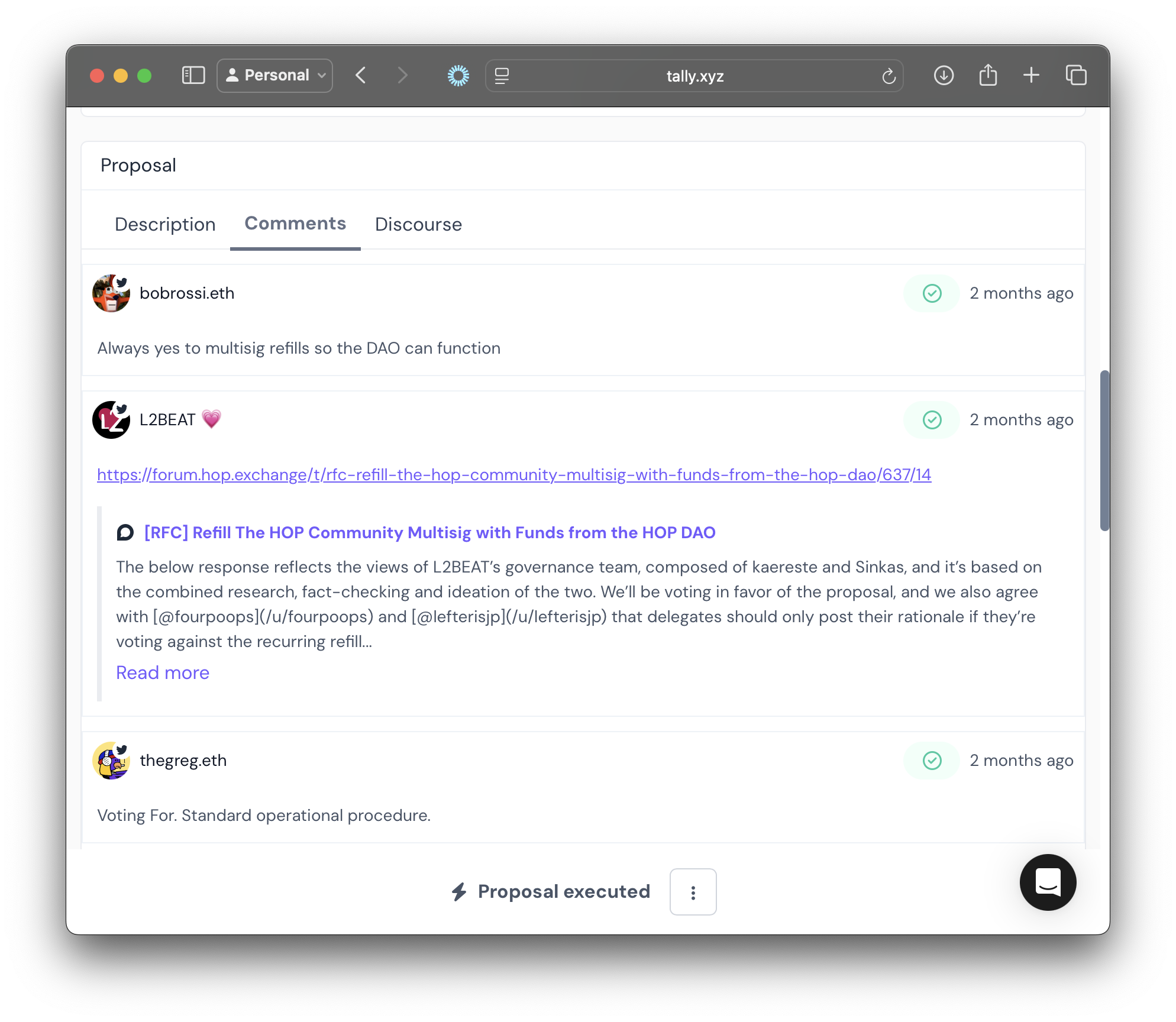Reload the page with refresh icon
Image resolution: width=1176 pixels, height=1022 pixels.
coord(889,76)
